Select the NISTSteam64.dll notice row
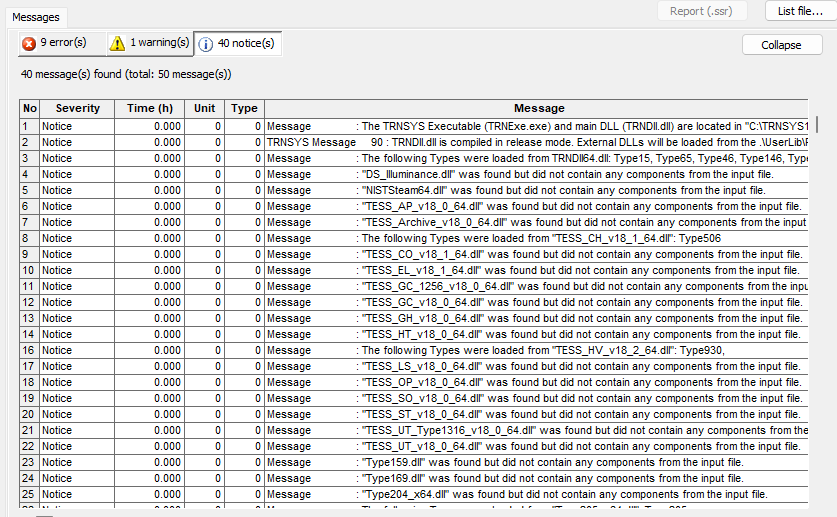The image size is (837, 517). pos(540,190)
